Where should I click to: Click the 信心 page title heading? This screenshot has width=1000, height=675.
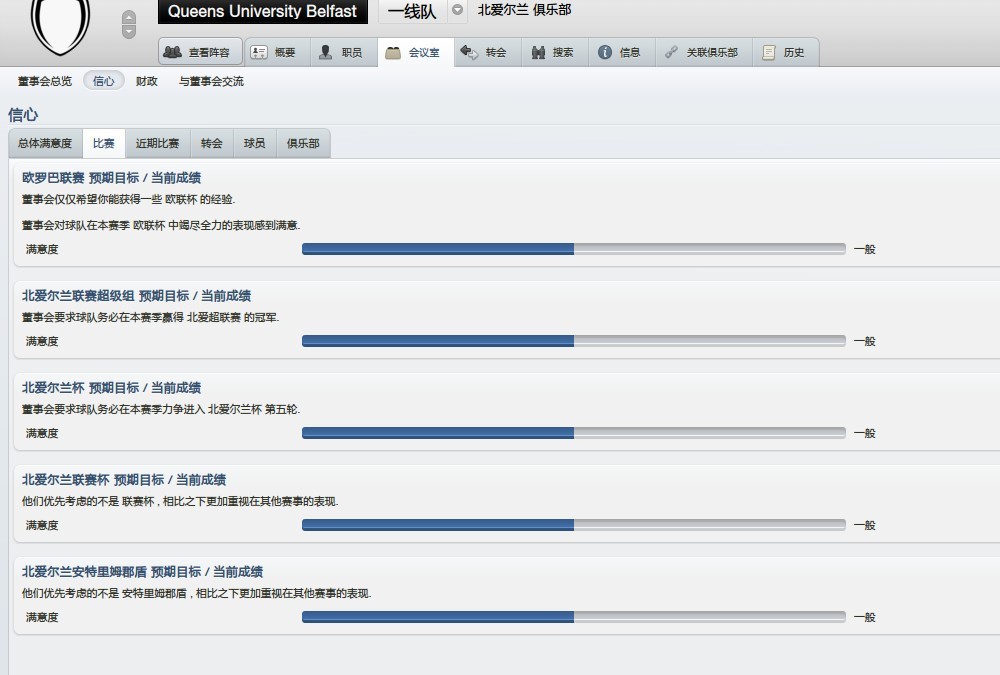23,114
